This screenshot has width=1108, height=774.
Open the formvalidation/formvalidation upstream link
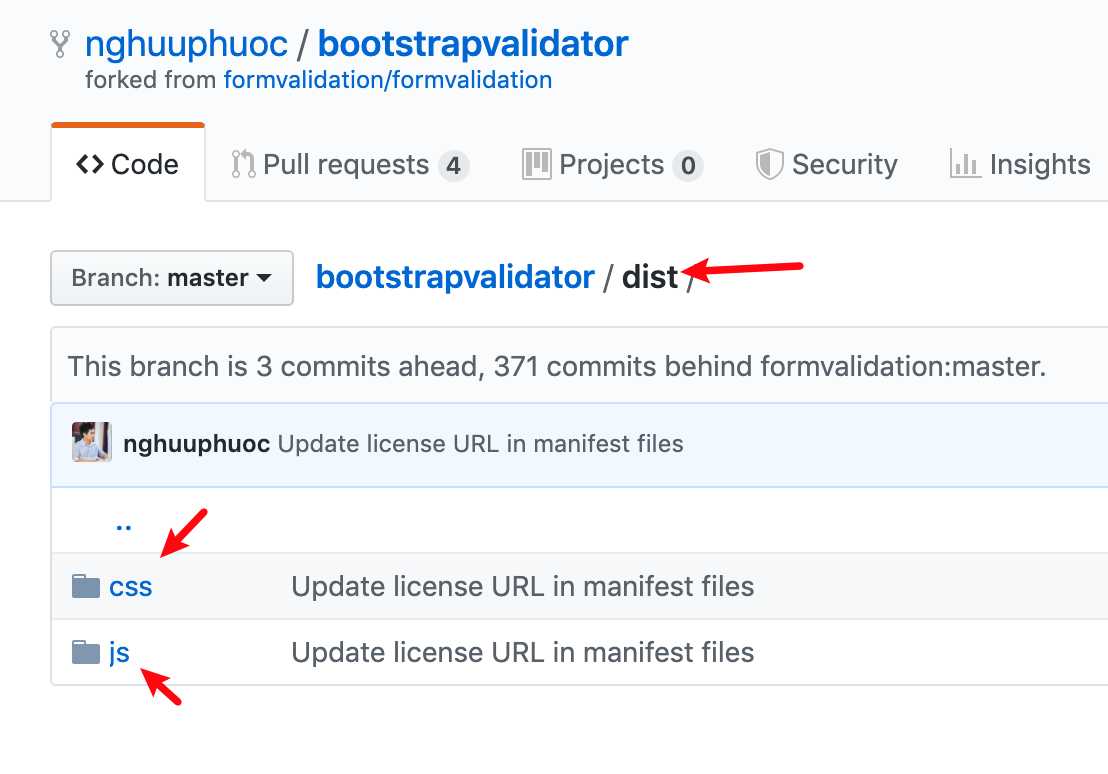[x=388, y=80]
